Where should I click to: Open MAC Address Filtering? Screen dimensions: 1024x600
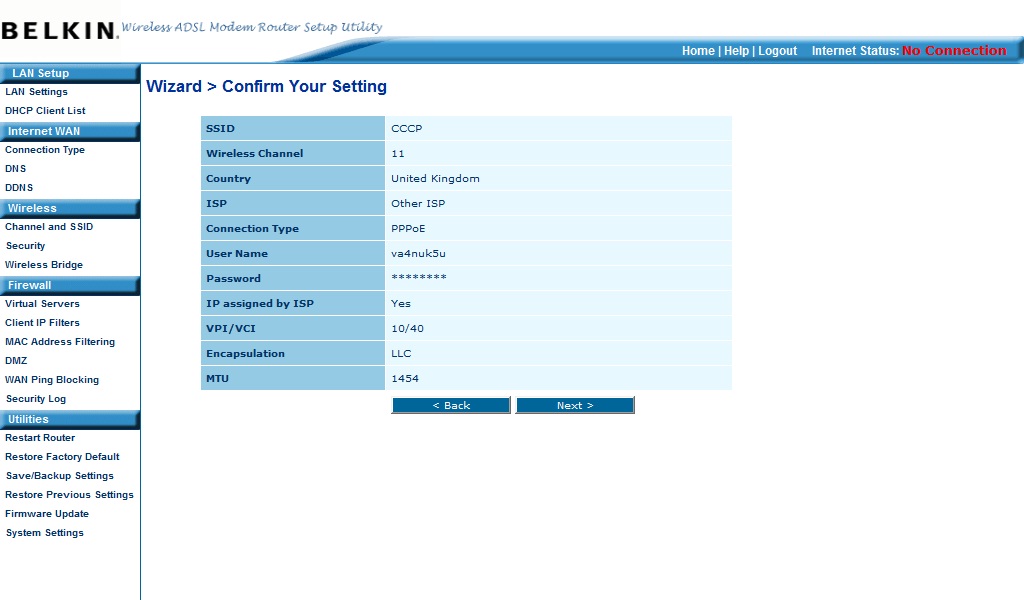coord(60,342)
